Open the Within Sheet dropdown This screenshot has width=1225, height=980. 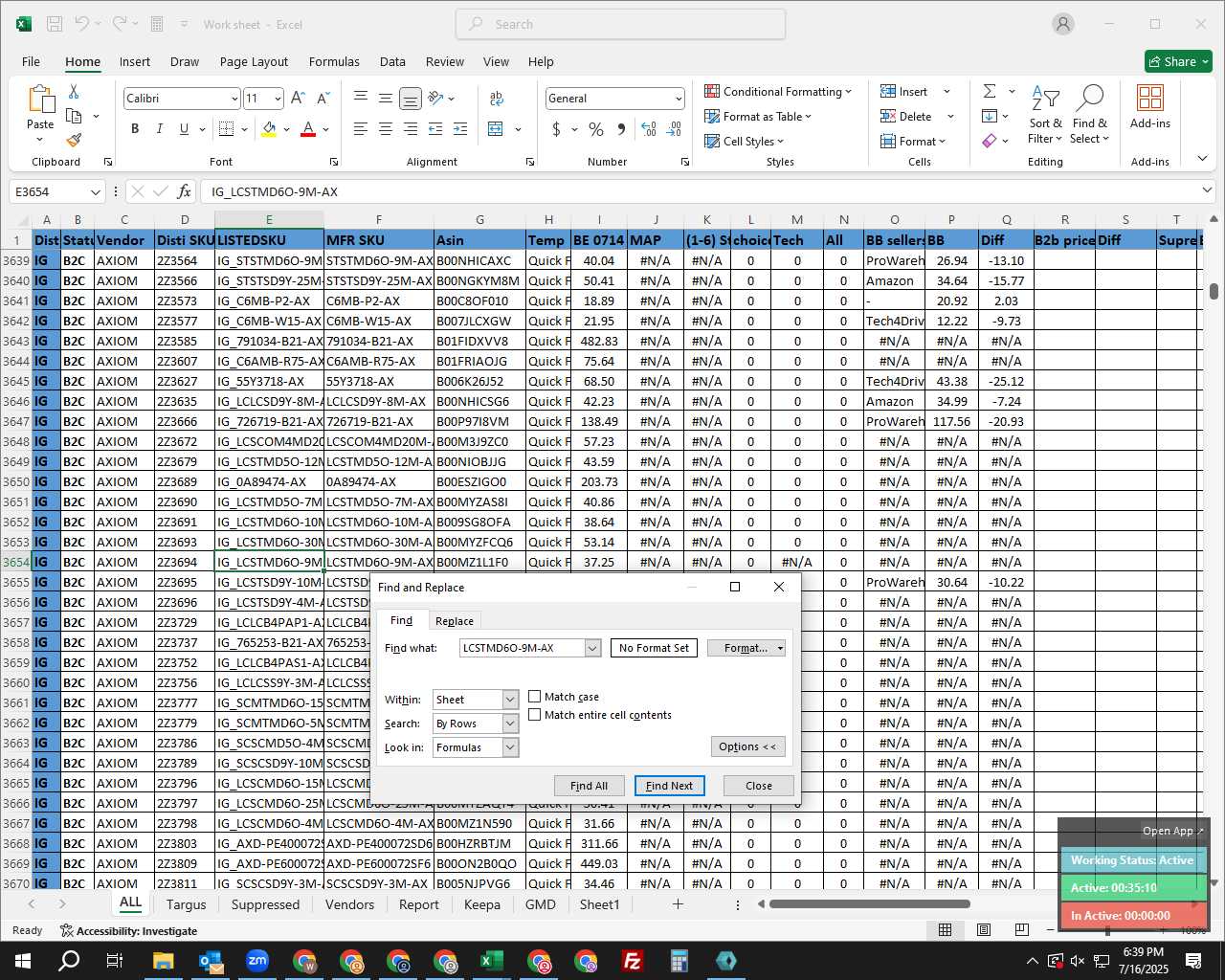(510, 700)
